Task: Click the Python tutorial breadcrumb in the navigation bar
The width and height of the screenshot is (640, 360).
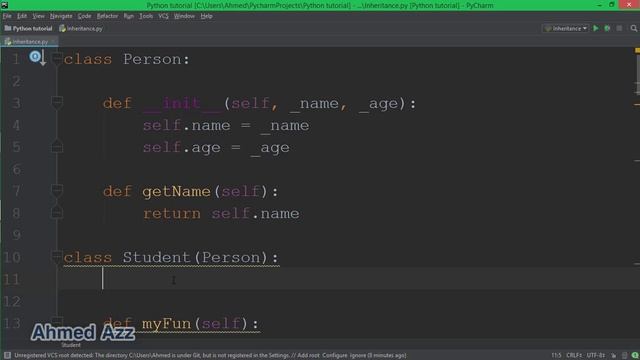Action: click(x=29, y=29)
